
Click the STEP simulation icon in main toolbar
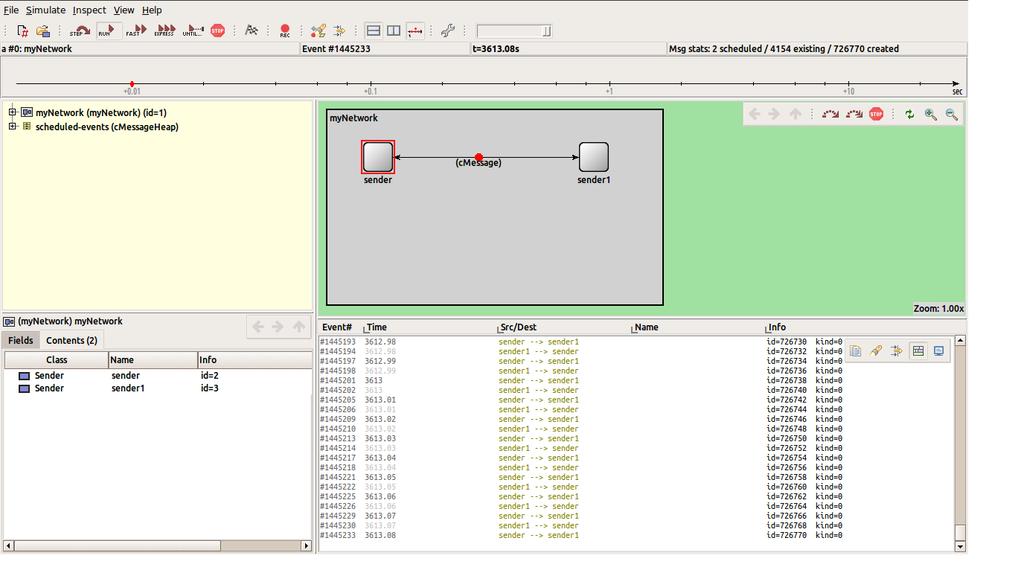tap(80, 31)
